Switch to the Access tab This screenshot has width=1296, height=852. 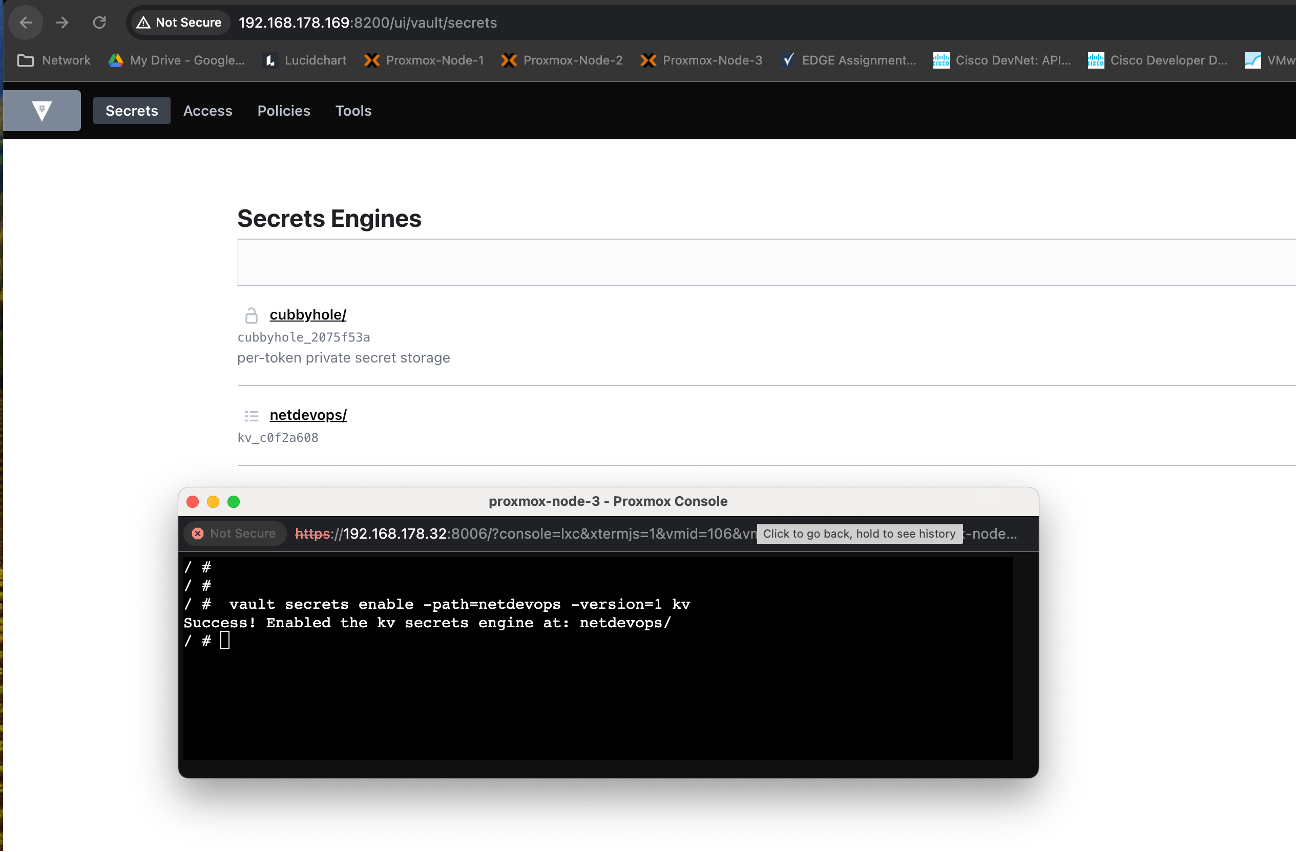208,111
